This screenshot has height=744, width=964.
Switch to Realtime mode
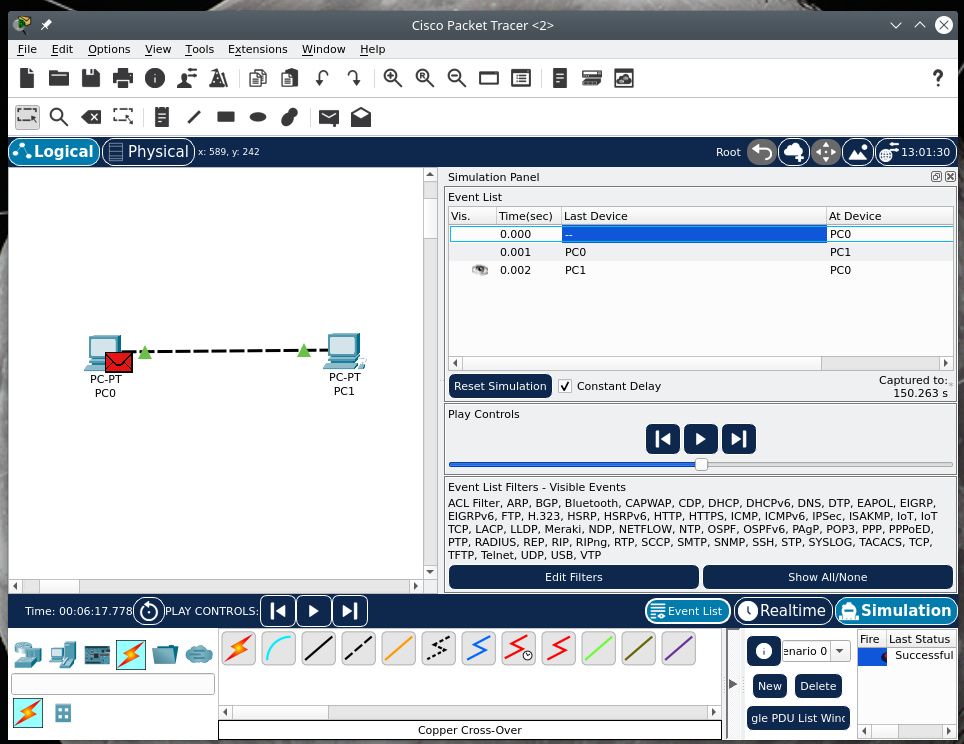(x=782, y=611)
